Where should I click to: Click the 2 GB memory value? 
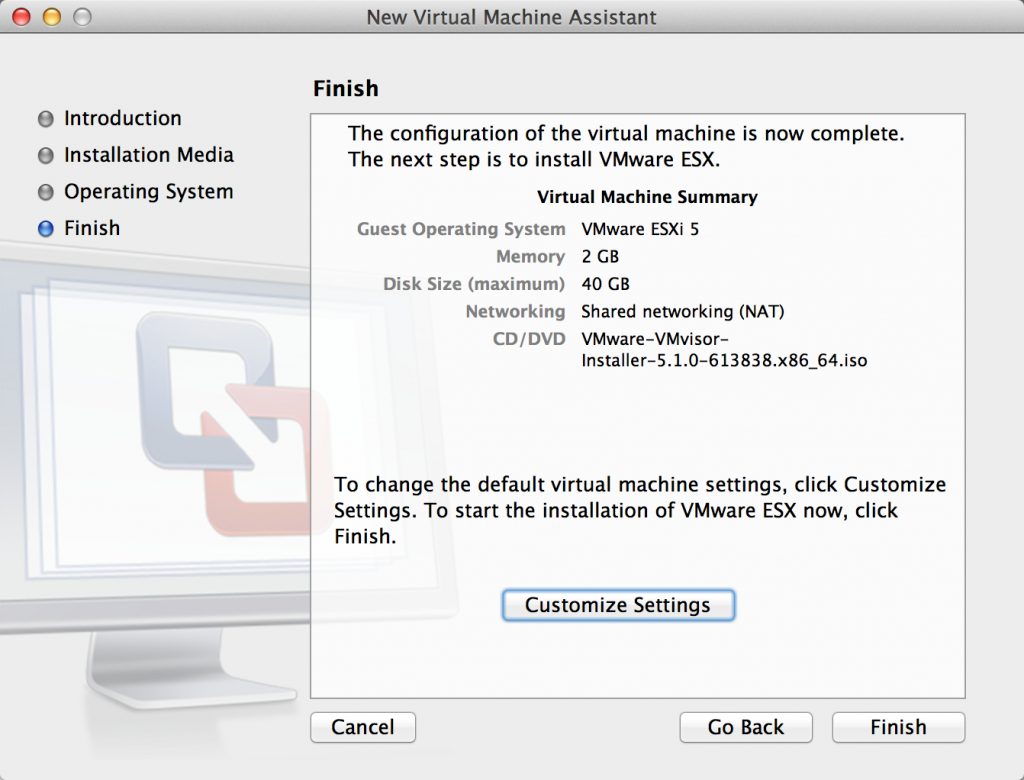click(600, 257)
